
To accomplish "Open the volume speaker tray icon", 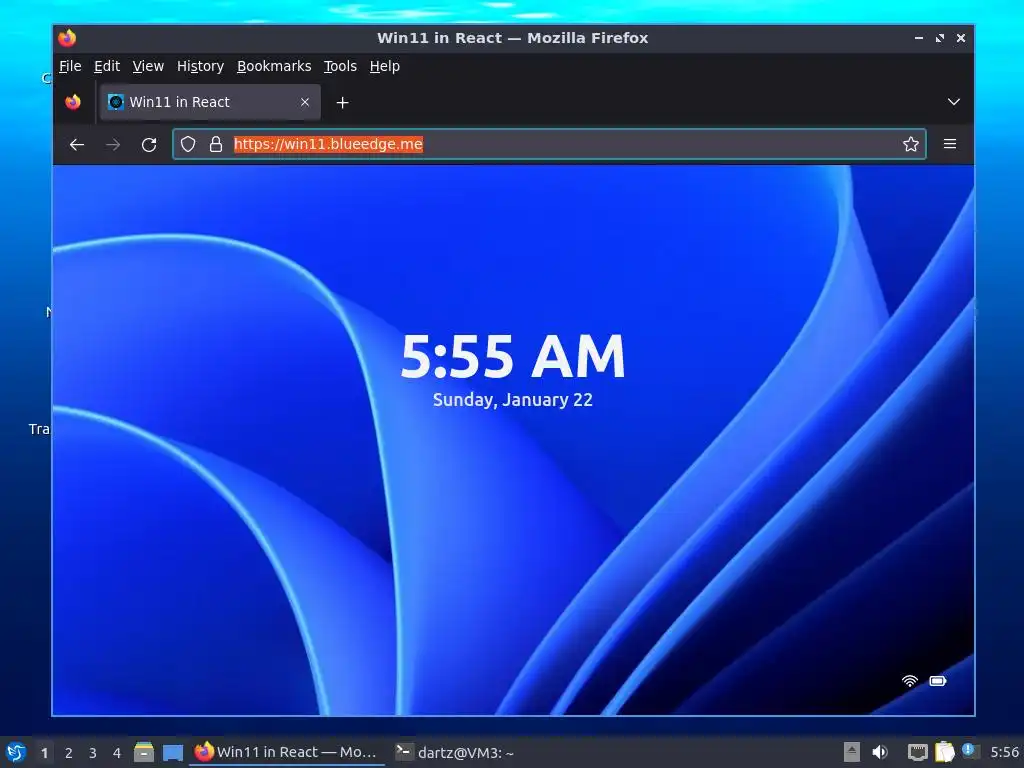I will [x=880, y=752].
